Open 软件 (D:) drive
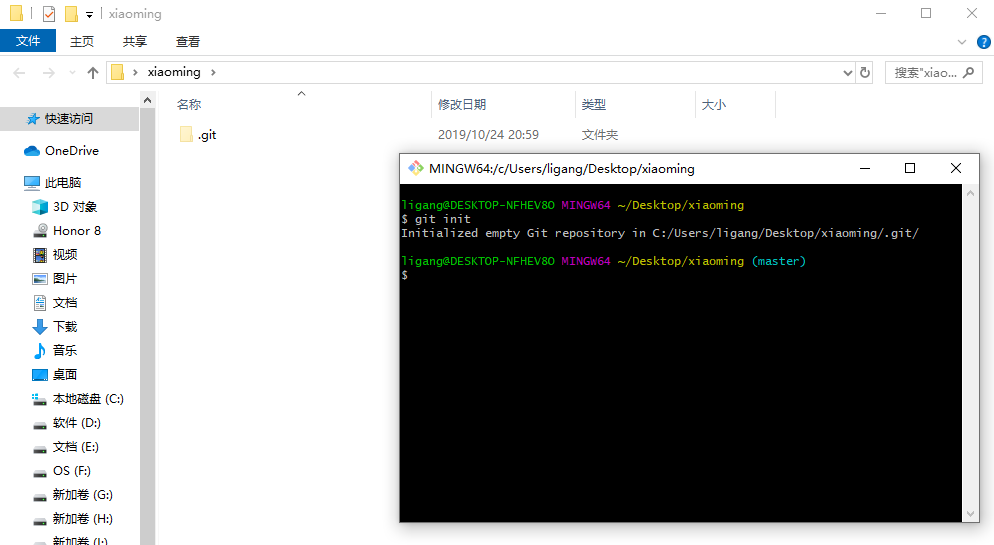Viewport: 994px width, 545px height. [69, 423]
